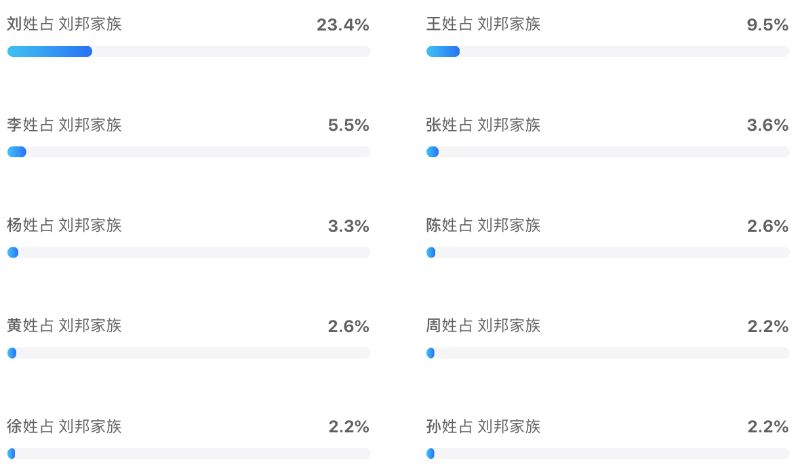Click the 张姓占 刘邦家族 progress bar
The height and width of the screenshot is (471, 800).
(x=608, y=152)
